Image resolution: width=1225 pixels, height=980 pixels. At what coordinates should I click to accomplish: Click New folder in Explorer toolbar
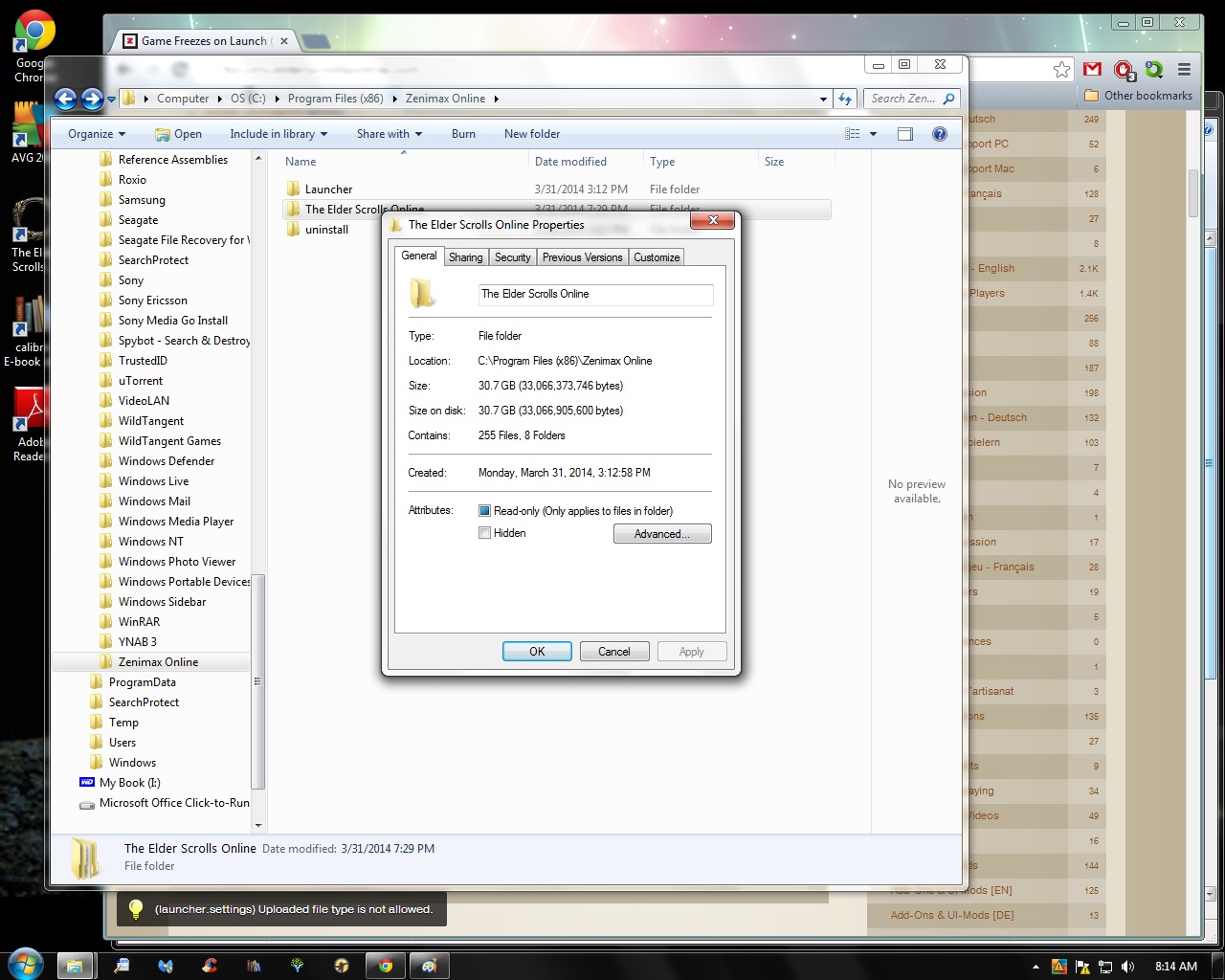pos(532,134)
